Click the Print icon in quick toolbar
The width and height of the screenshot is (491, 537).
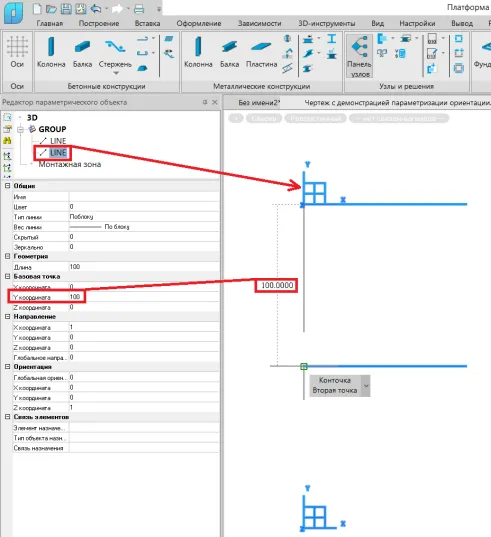139,9
